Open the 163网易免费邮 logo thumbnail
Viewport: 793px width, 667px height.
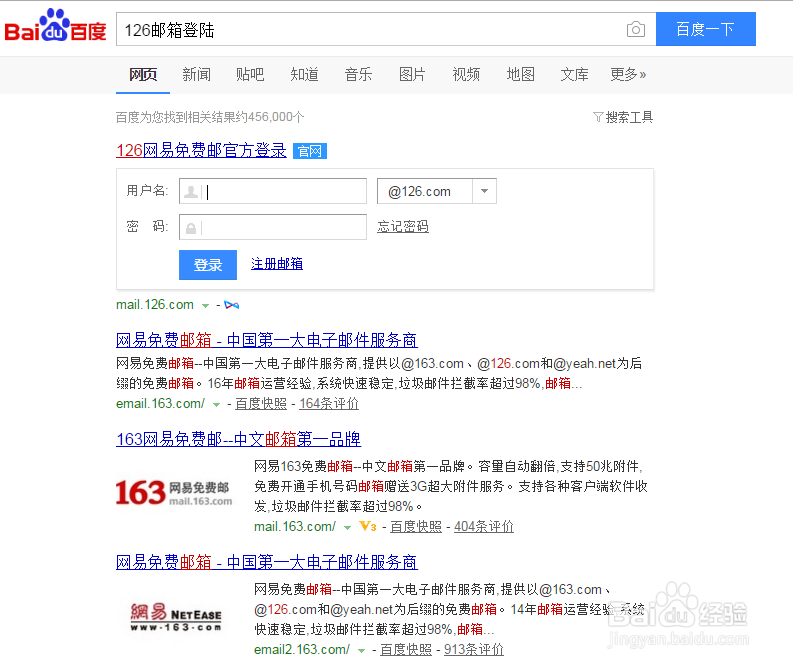[173, 493]
